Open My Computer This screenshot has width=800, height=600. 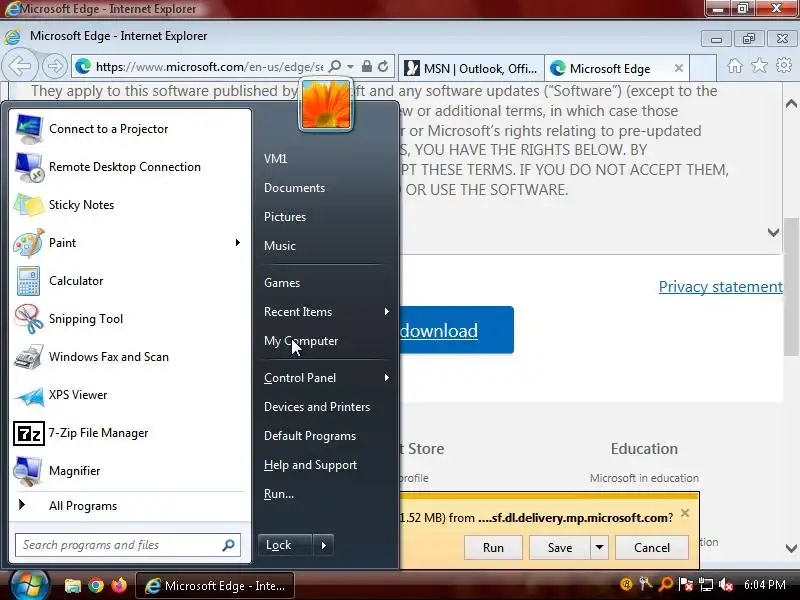coord(301,341)
